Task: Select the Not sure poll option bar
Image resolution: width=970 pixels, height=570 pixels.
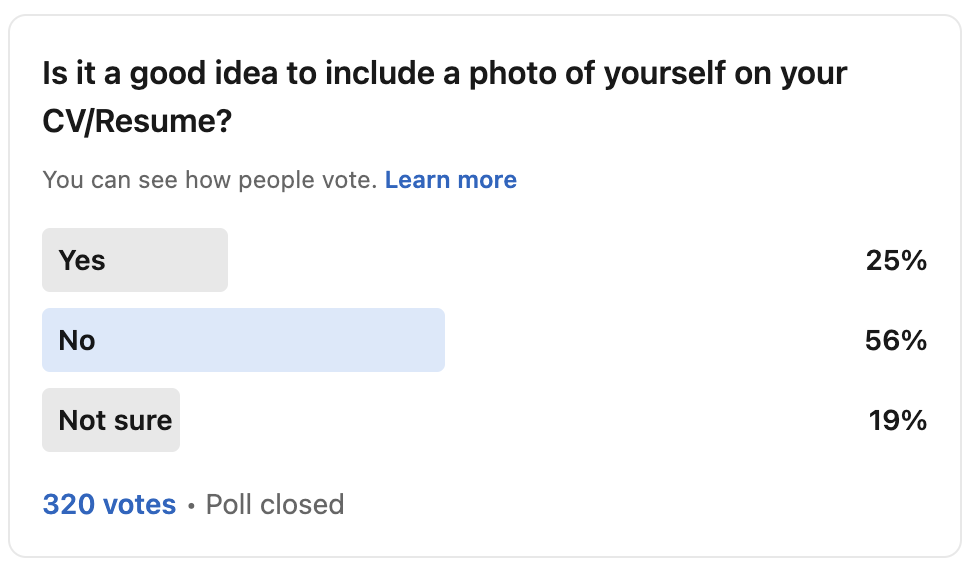Action: click(x=111, y=420)
